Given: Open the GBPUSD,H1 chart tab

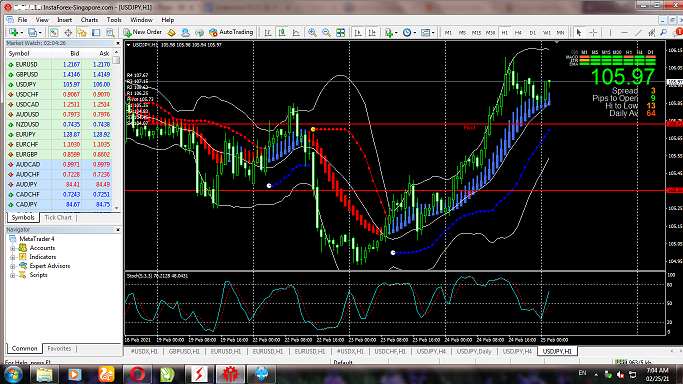Looking at the screenshot, I should [x=184, y=351].
